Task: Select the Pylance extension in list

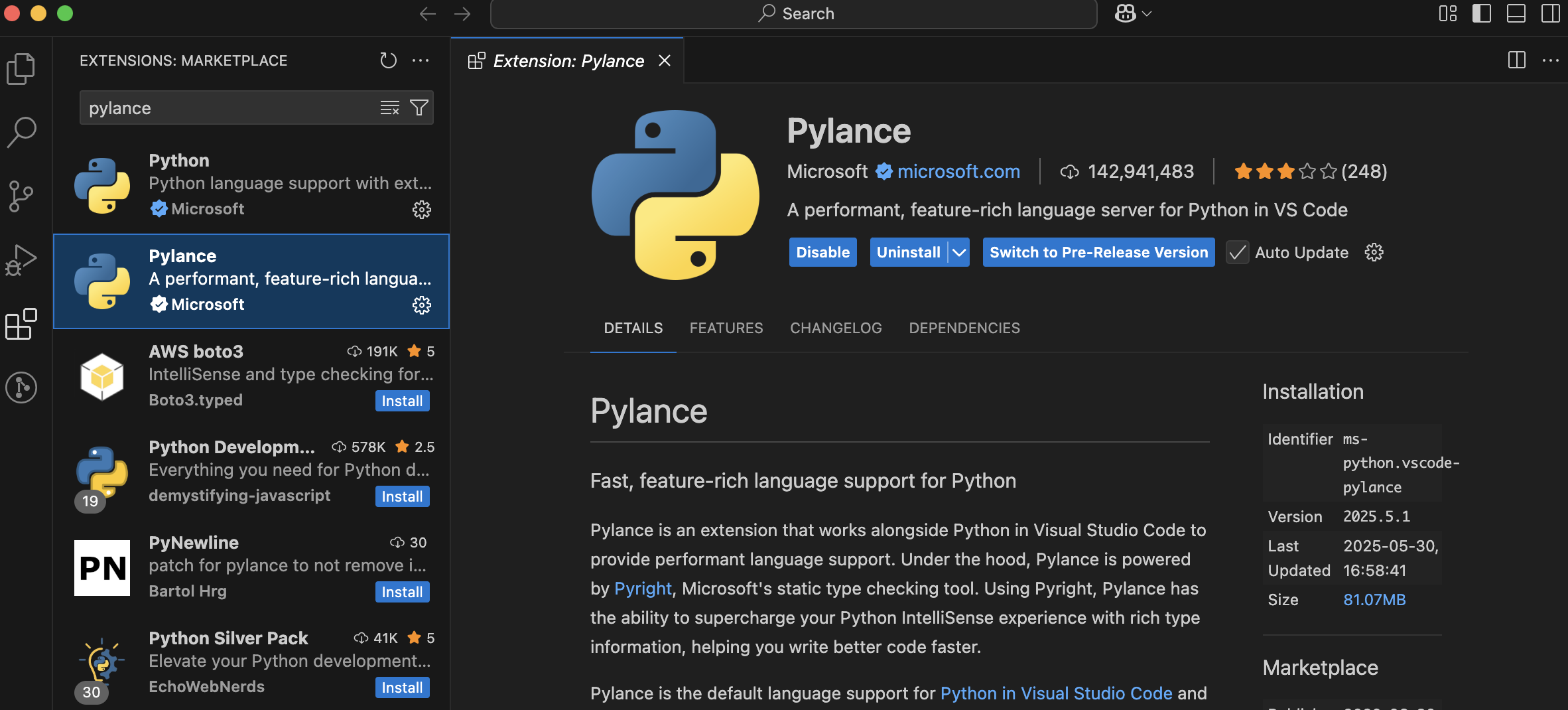Action: click(x=251, y=281)
